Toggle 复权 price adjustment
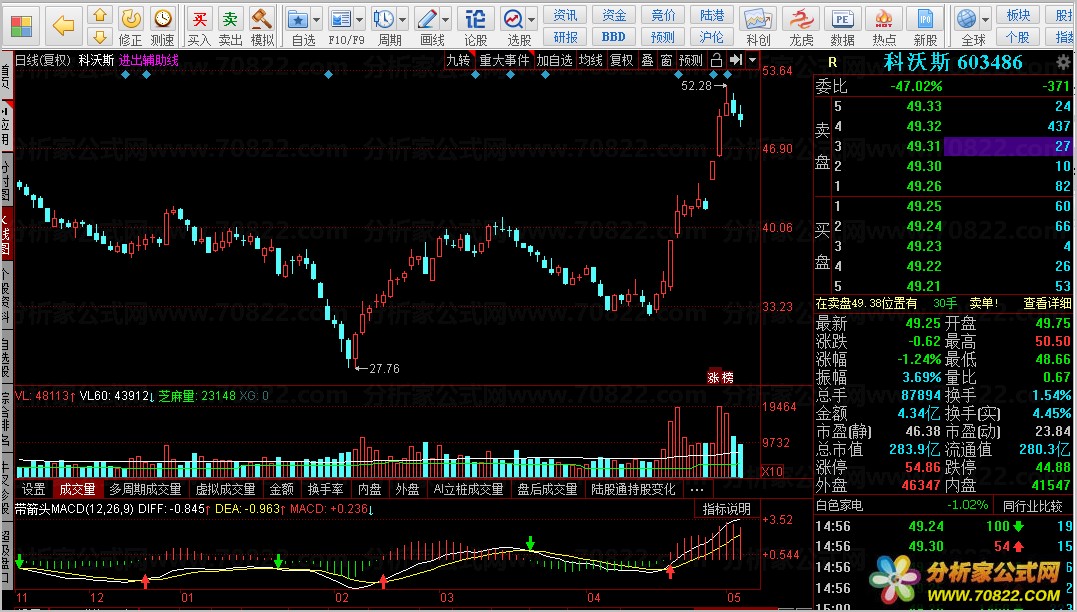Viewport: 1077px width, 612px height. click(x=622, y=60)
